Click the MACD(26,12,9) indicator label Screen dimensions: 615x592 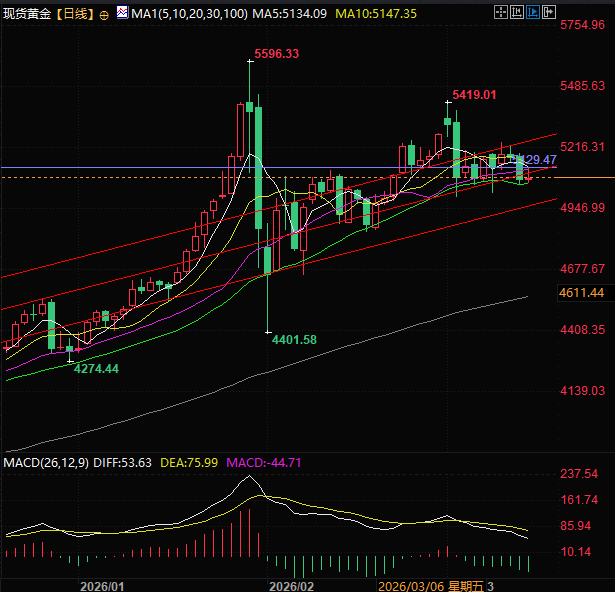[x=46, y=463]
